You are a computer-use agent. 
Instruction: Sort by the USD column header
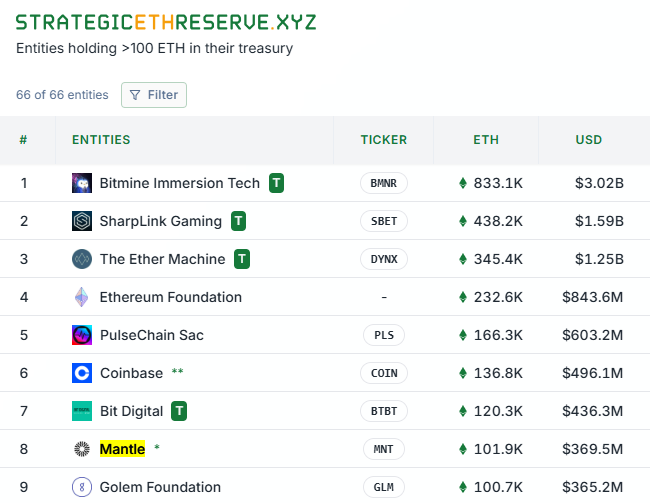(x=589, y=140)
